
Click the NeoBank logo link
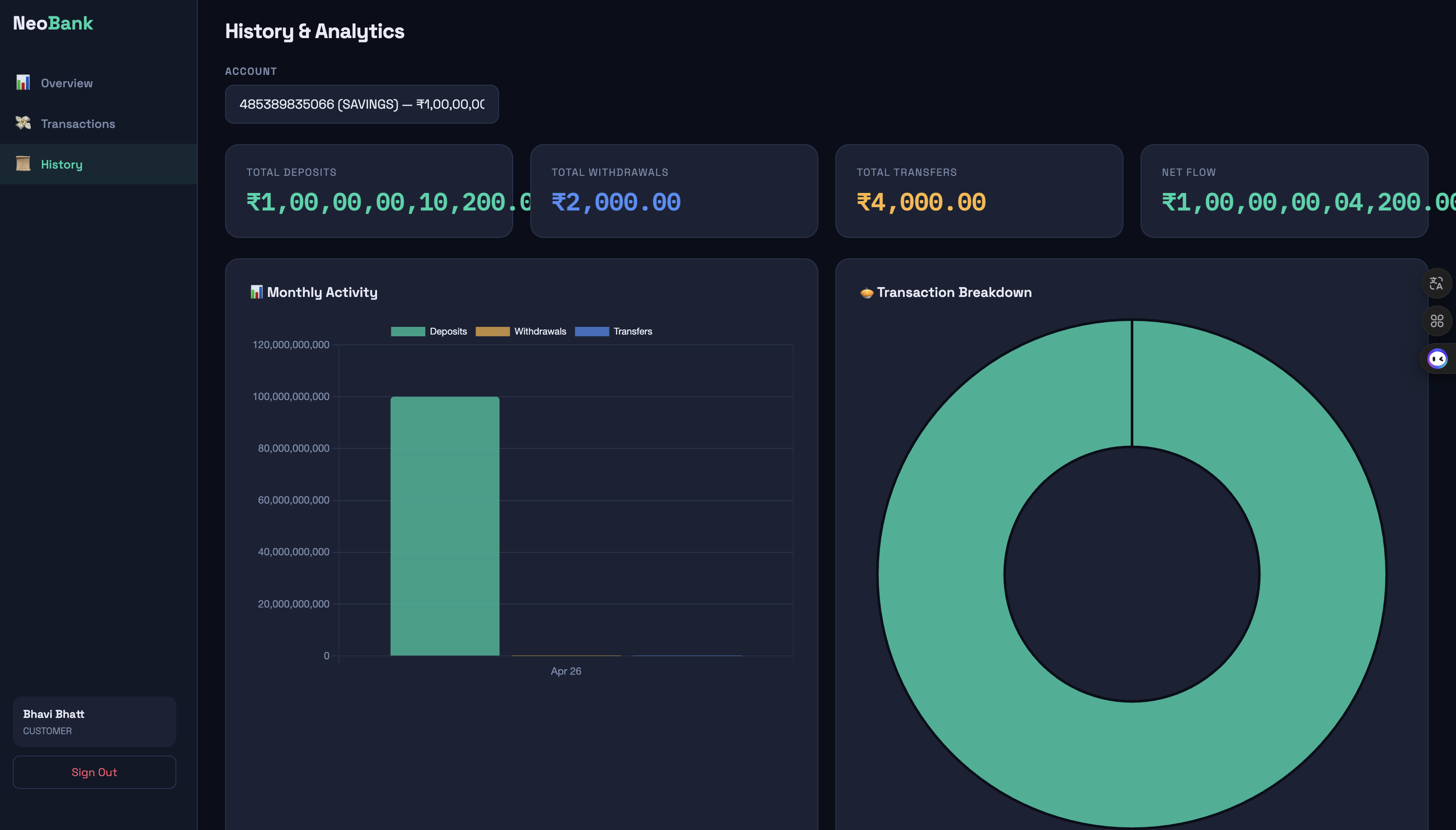coord(53,24)
